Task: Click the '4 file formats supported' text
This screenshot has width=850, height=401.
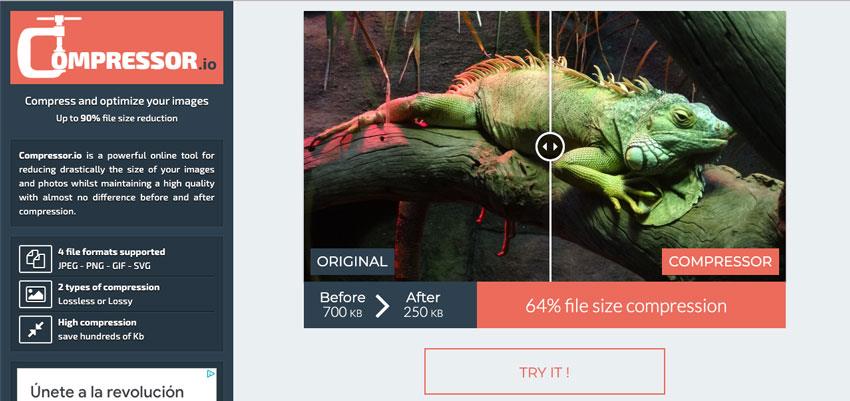Action: tap(112, 252)
